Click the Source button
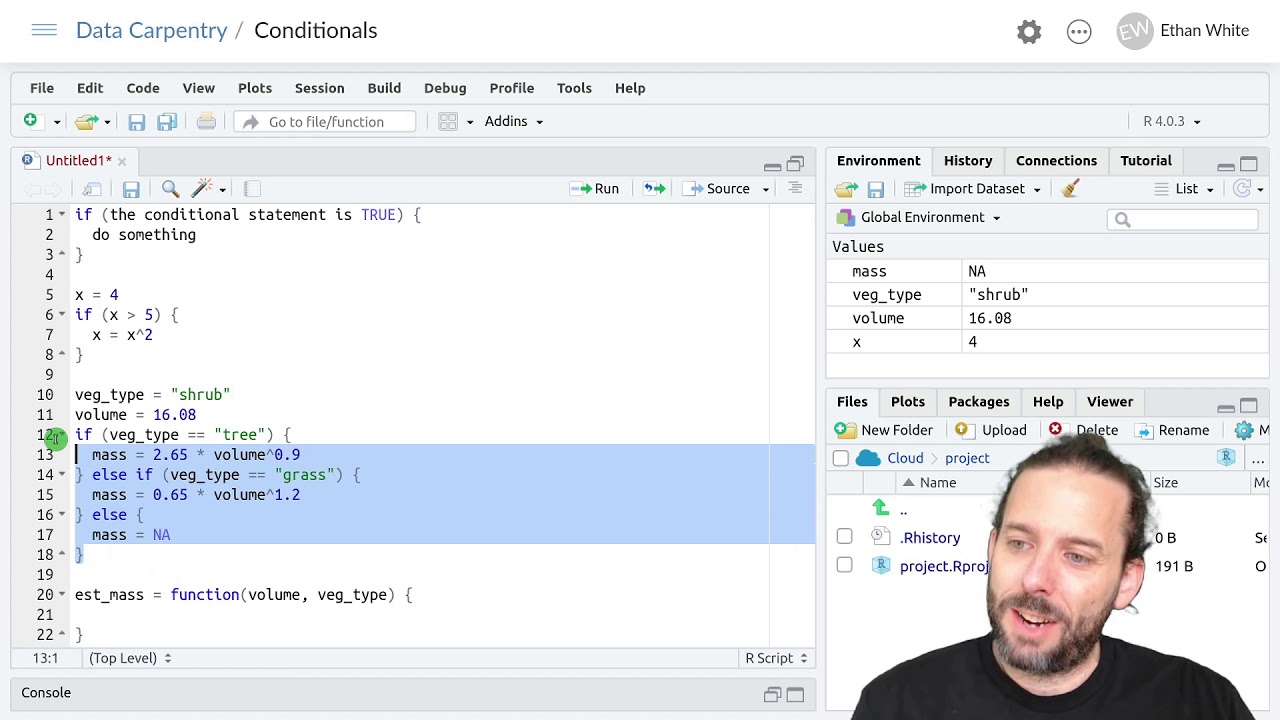Screen dimensions: 1280x720 point(717,189)
